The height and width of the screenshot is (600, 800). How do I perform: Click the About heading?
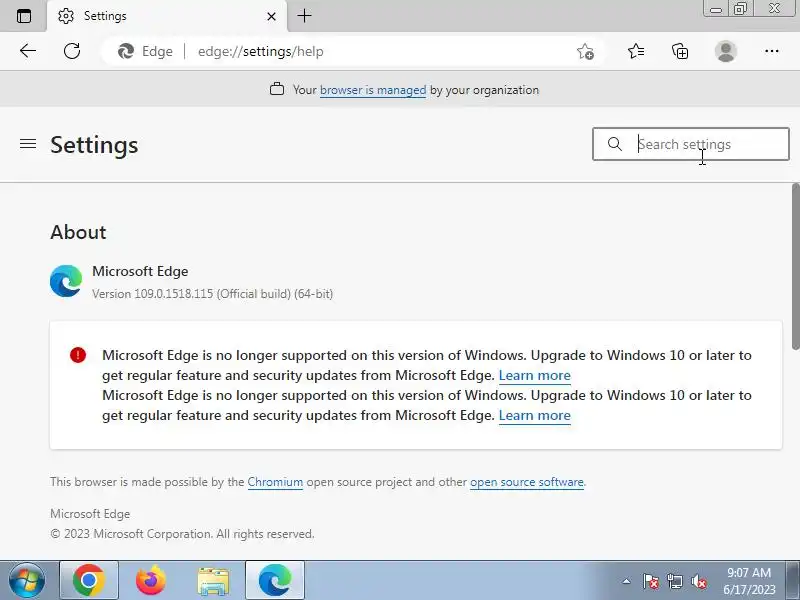(79, 233)
